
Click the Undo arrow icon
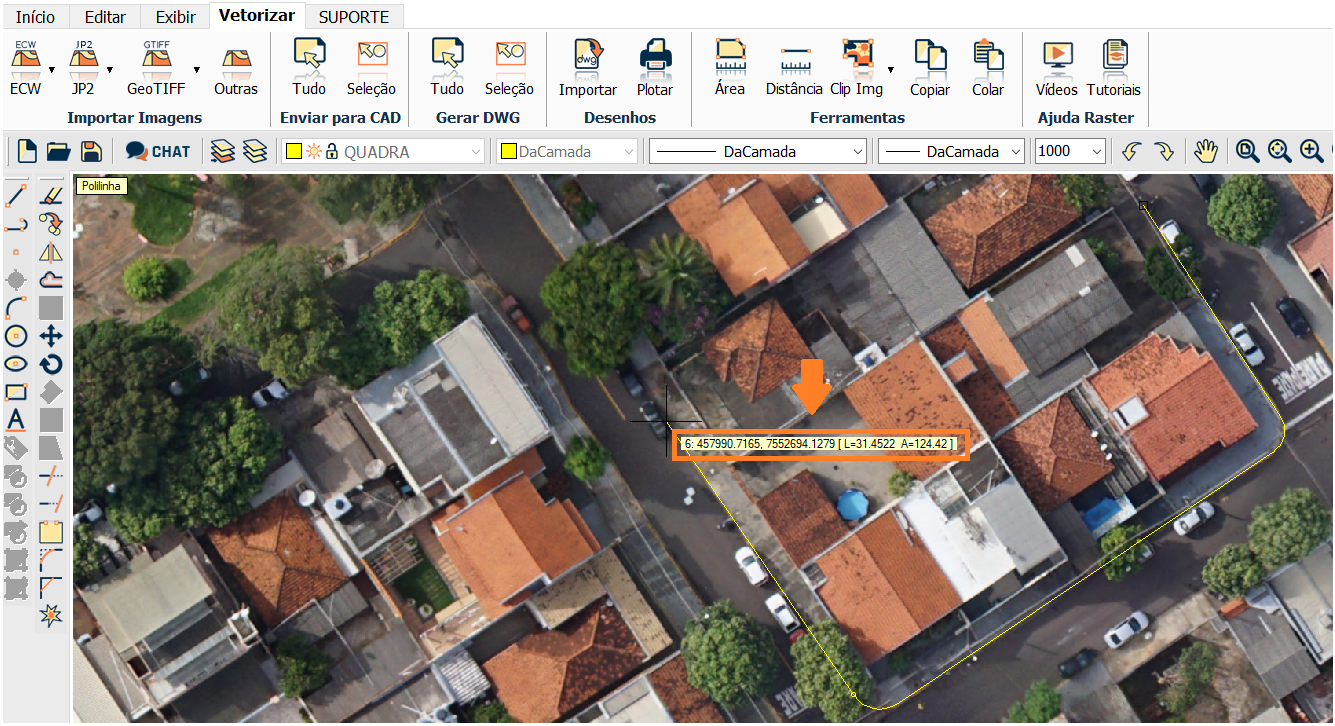1131,151
